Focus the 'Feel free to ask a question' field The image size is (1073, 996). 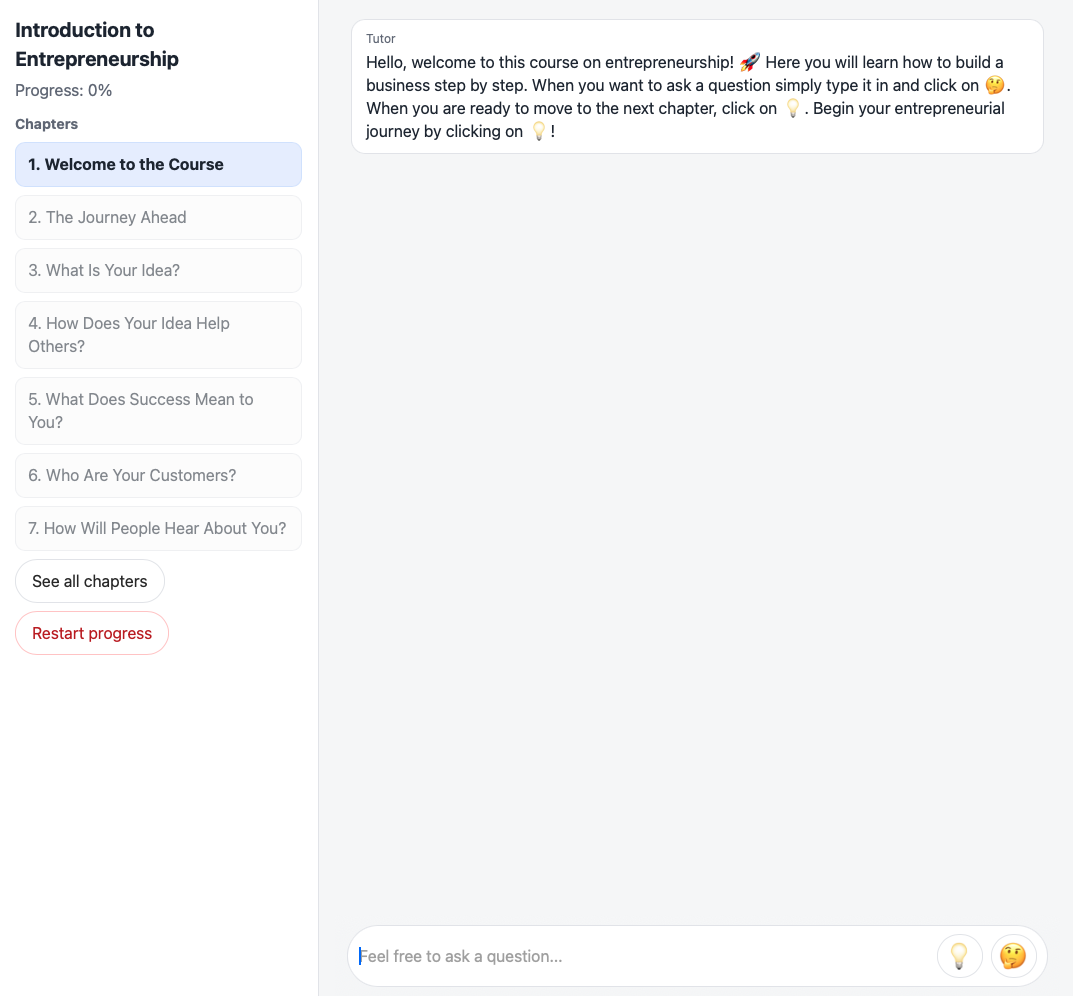coord(640,957)
